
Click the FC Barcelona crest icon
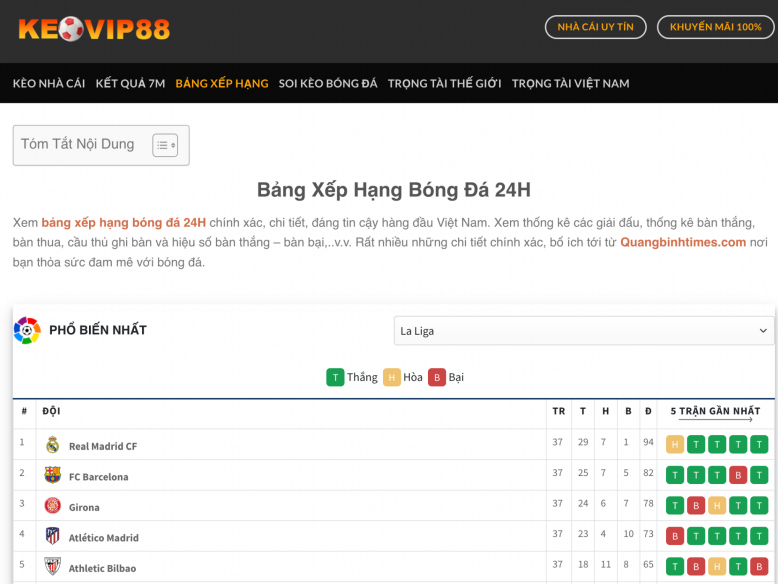pyautogui.click(x=53, y=475)
